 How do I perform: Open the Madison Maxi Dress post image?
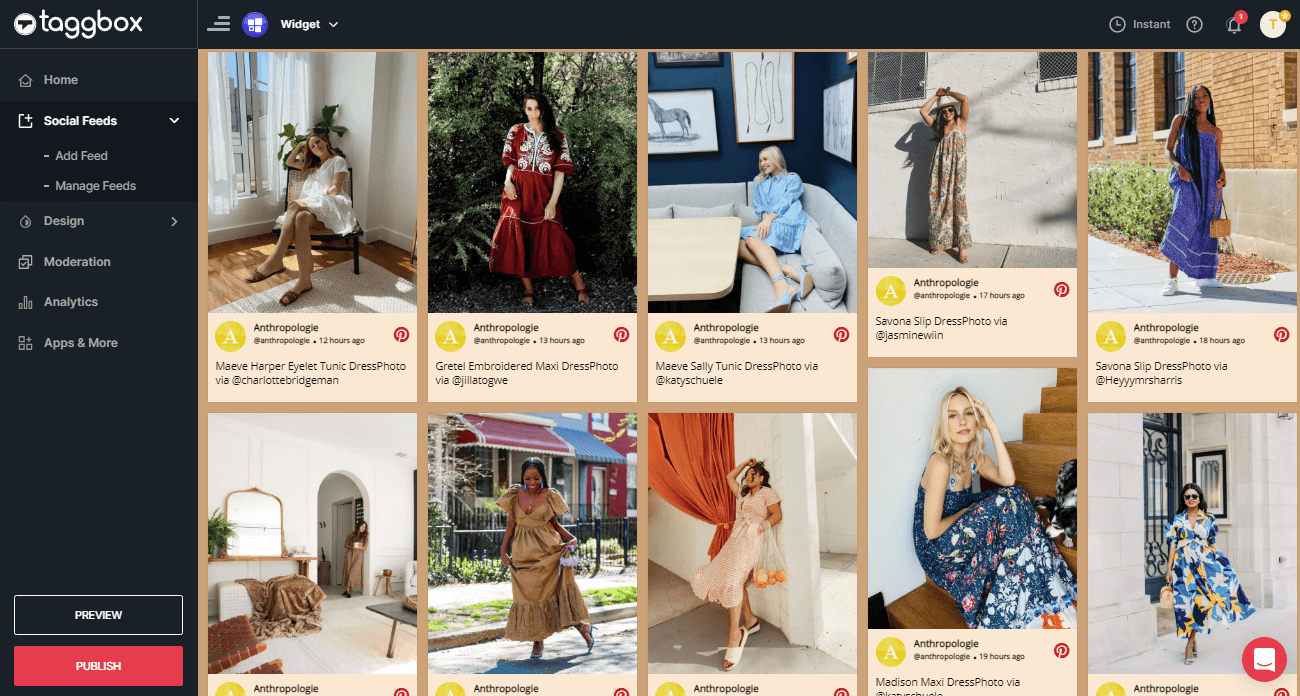[x=972, y=498]
